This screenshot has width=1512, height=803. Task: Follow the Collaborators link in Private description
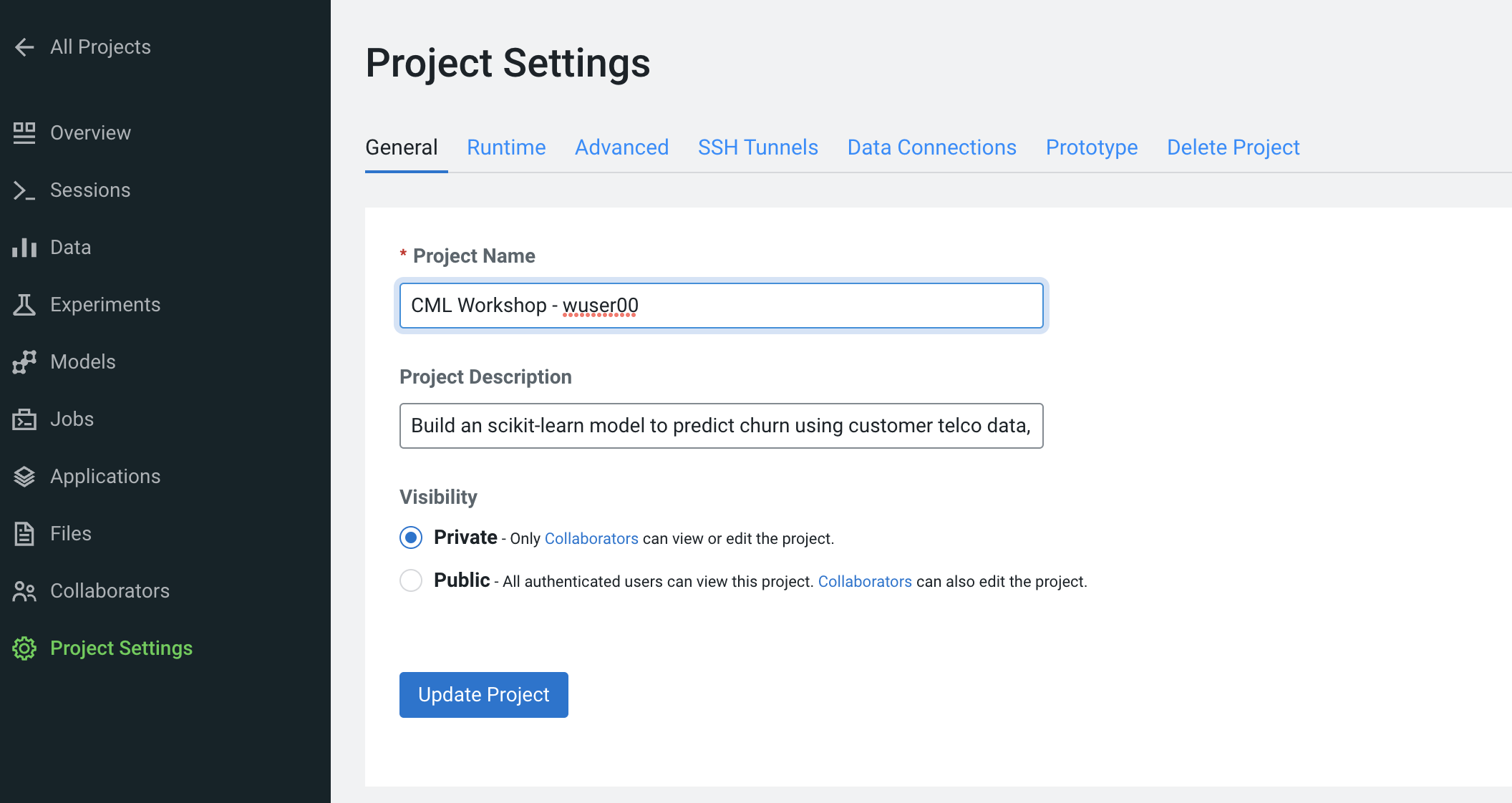(591, 539)
